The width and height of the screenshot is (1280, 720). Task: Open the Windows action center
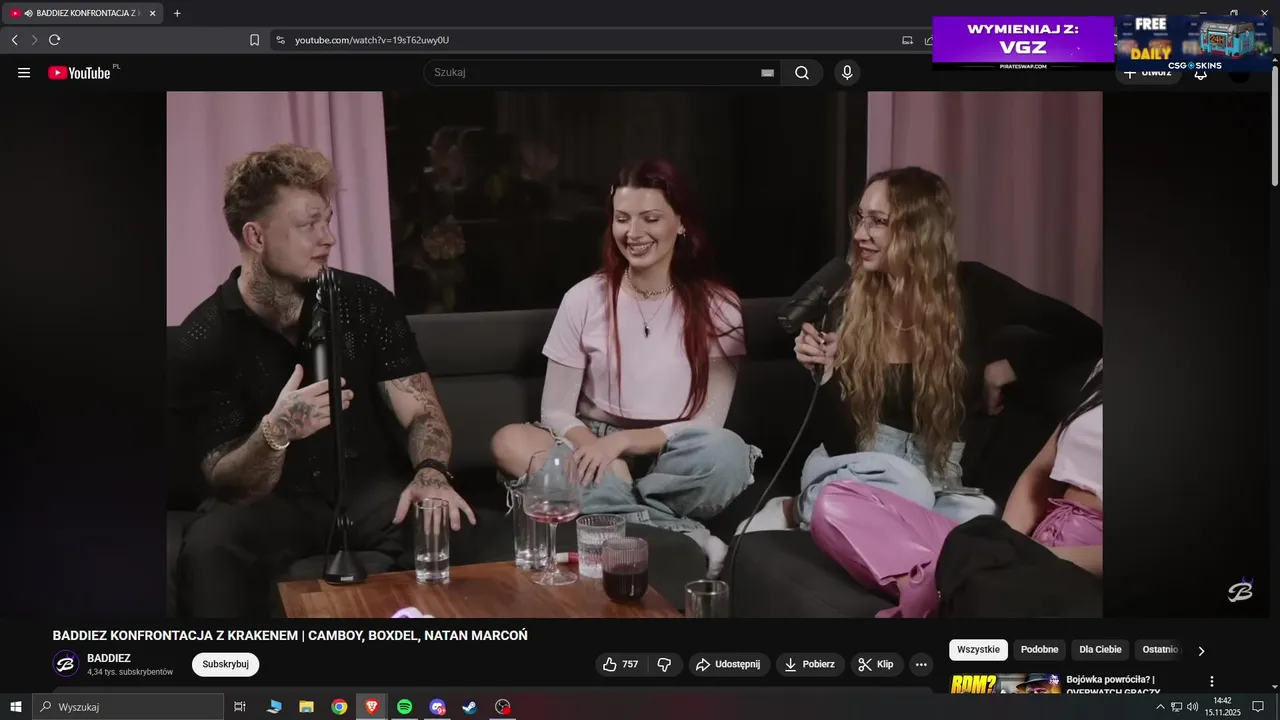(1258, 707)
